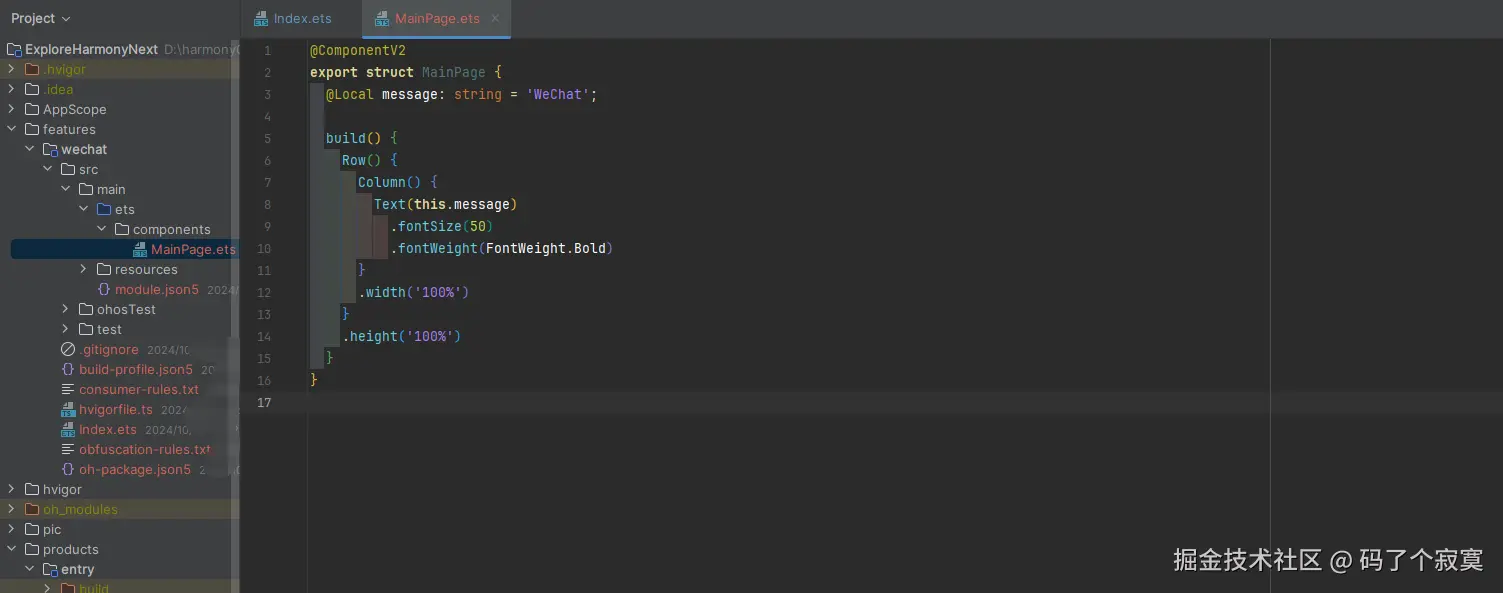Click the wechat module folder icon
Image resolution: width=1503 pixels, height=593 pixels.
tap(50, 149)
